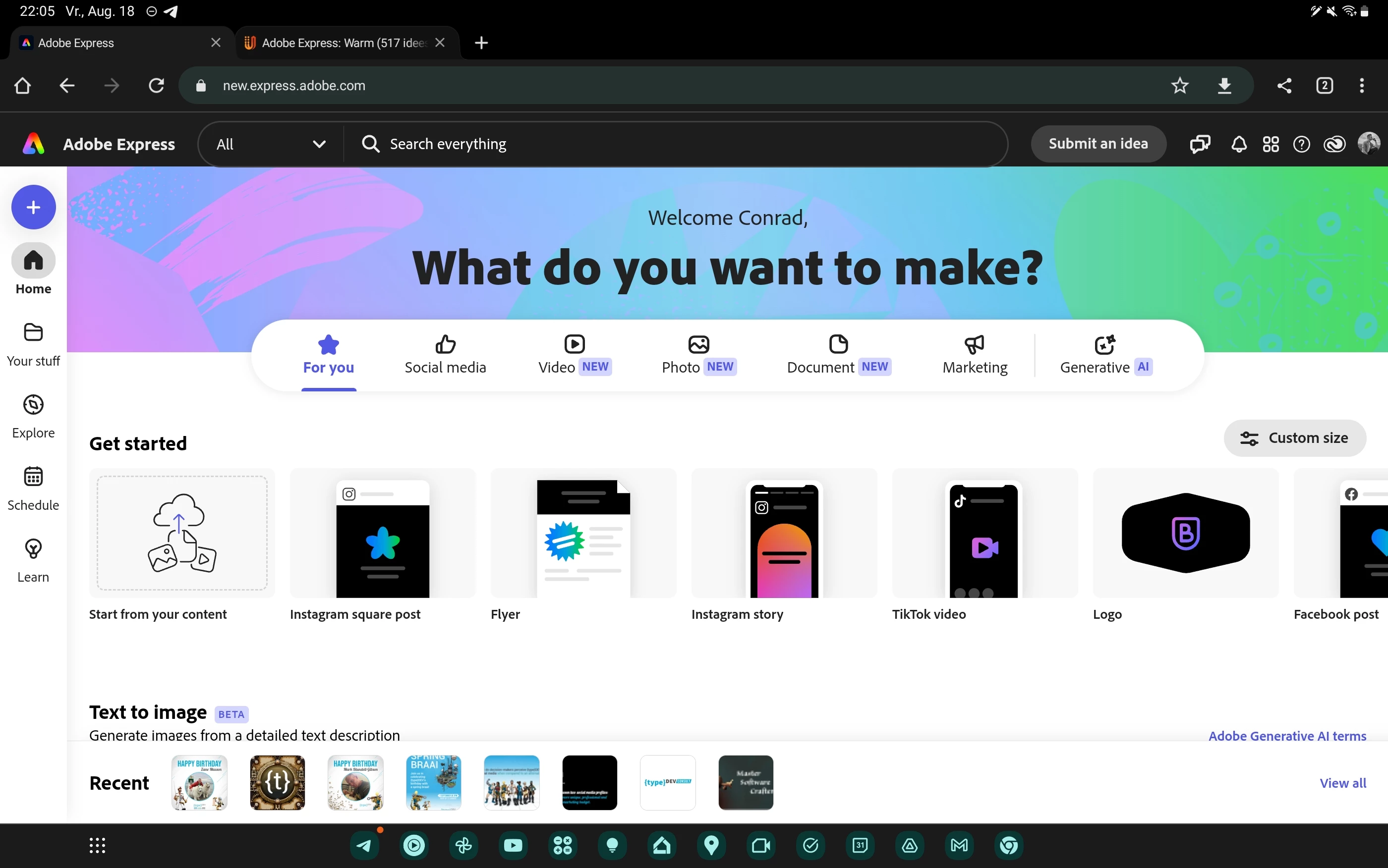Open the Learn section in the sidebar

click(x=33, y=561)
